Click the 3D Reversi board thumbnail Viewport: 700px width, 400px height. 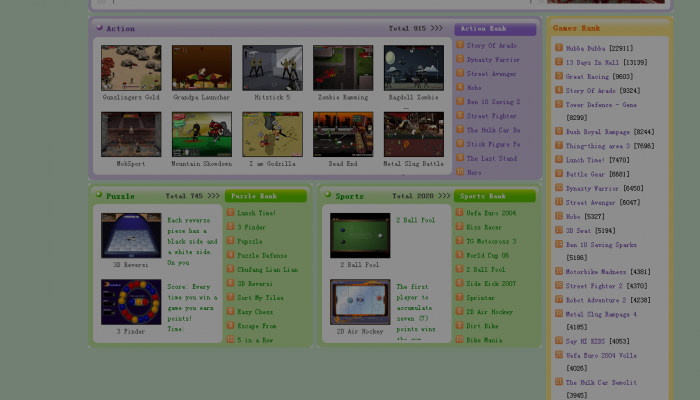[x=130, y=236]
